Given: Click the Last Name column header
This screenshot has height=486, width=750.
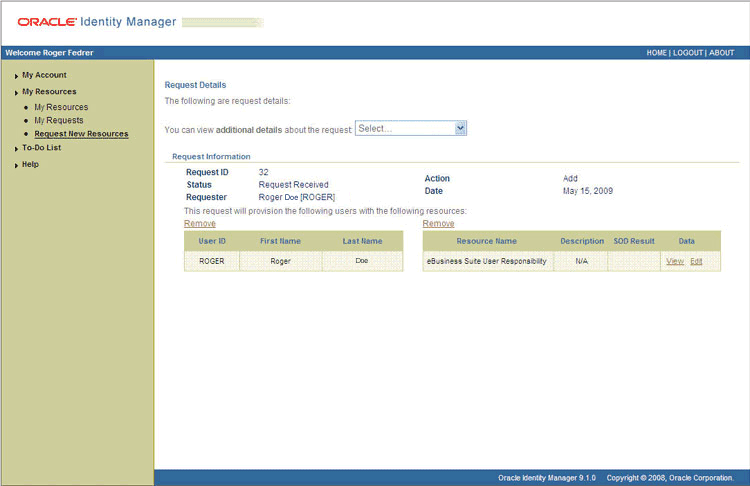Looking at the screenshot, I should coord(362,241).
